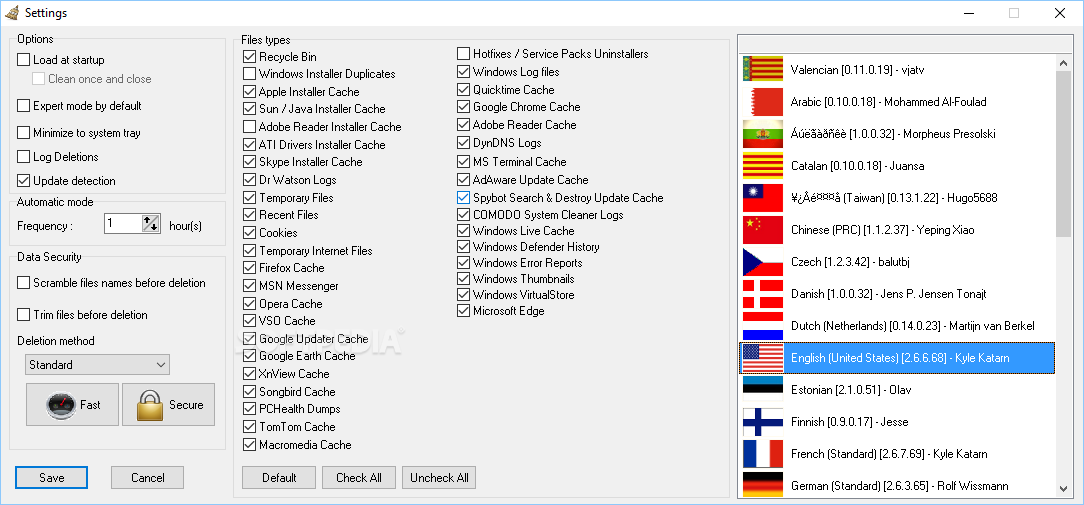This screenshot has width=1084, height=505.
Task: Click the United States flag icon
Action: [763, 358]
